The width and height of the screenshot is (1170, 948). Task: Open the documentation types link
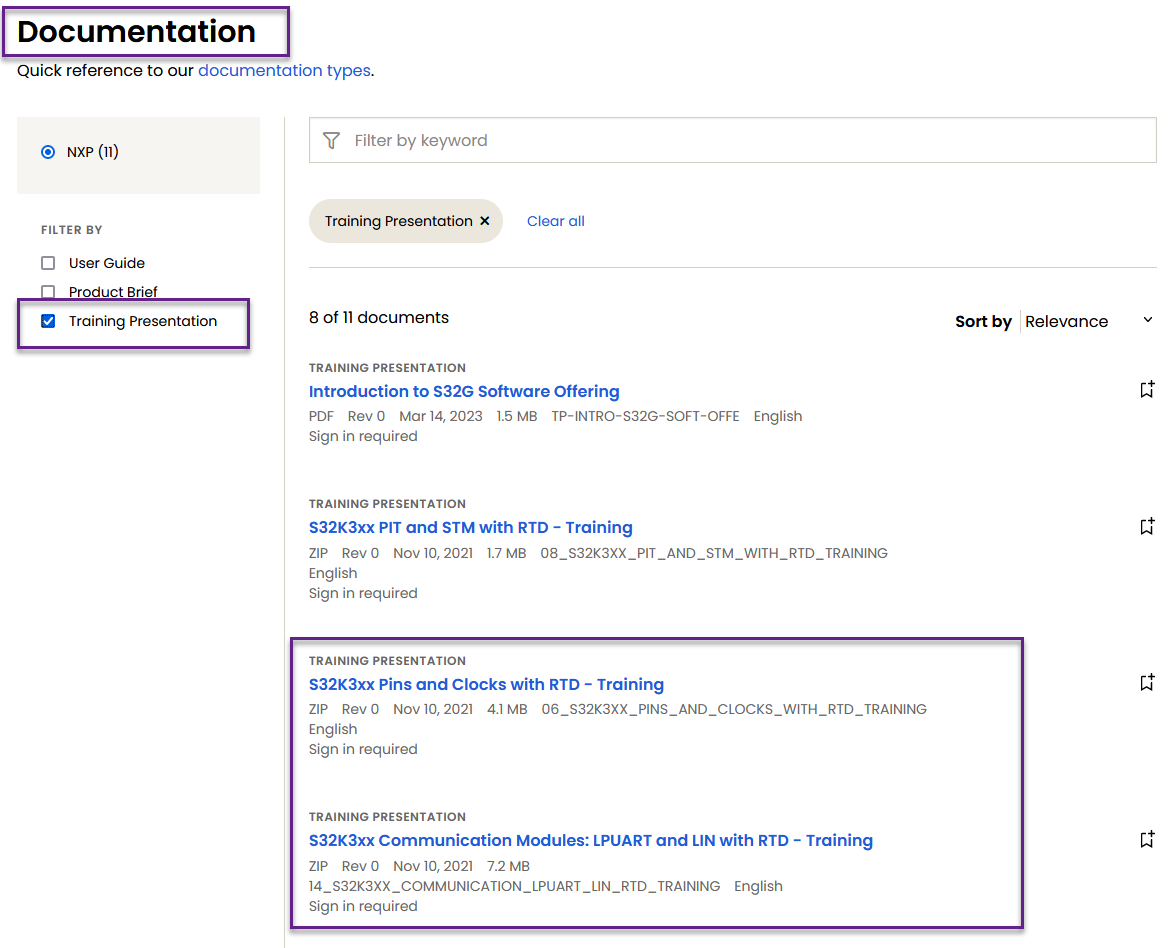[x=285, y=70]
